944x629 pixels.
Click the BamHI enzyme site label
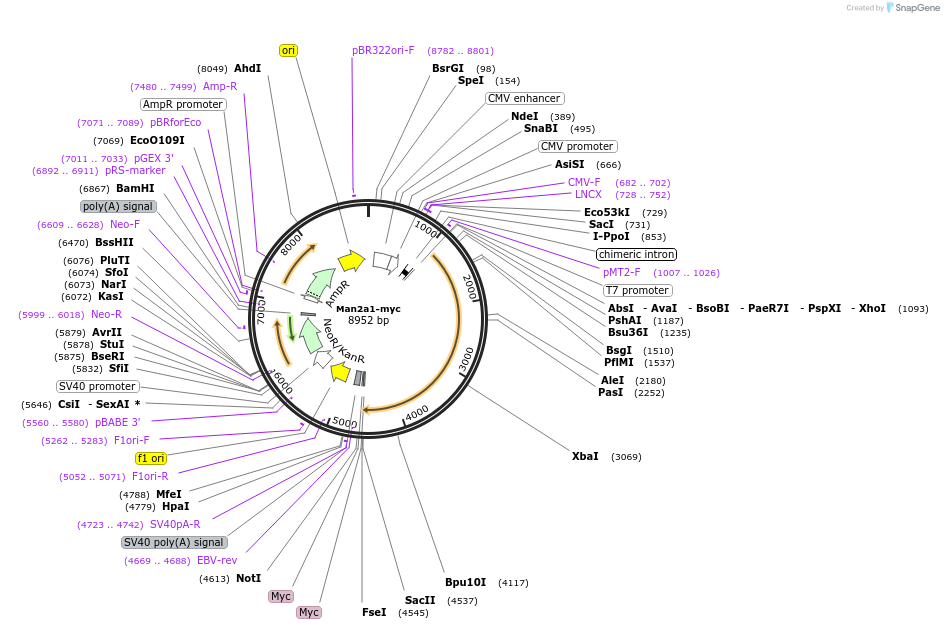point(135,188)
